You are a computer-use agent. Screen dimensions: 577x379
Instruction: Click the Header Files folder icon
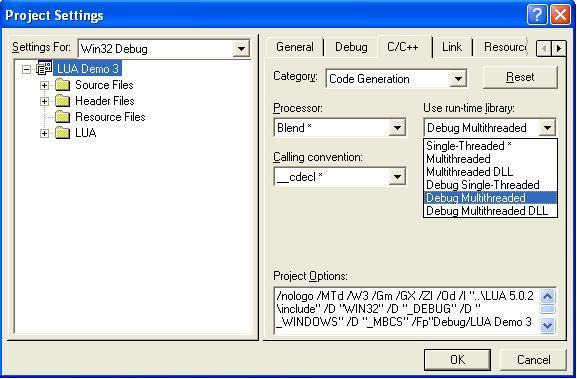(63, 101)
